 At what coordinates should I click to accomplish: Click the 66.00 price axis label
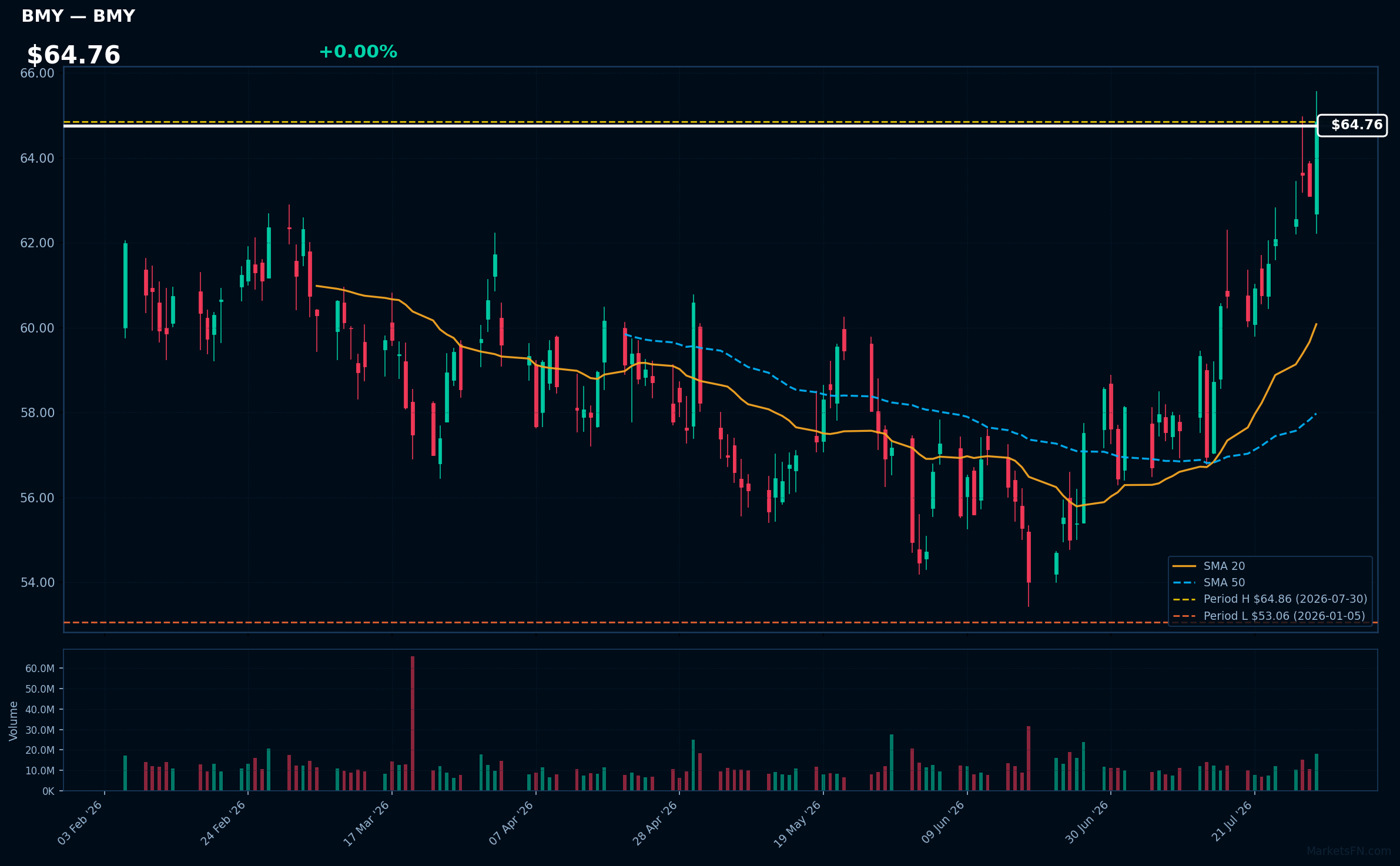[x=37, y=73]
